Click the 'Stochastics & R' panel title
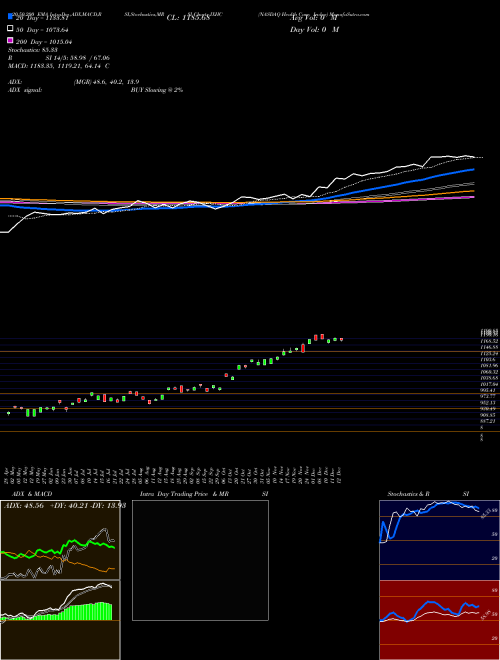This screenshot has width=500, height=660. (x=408, y=494)
